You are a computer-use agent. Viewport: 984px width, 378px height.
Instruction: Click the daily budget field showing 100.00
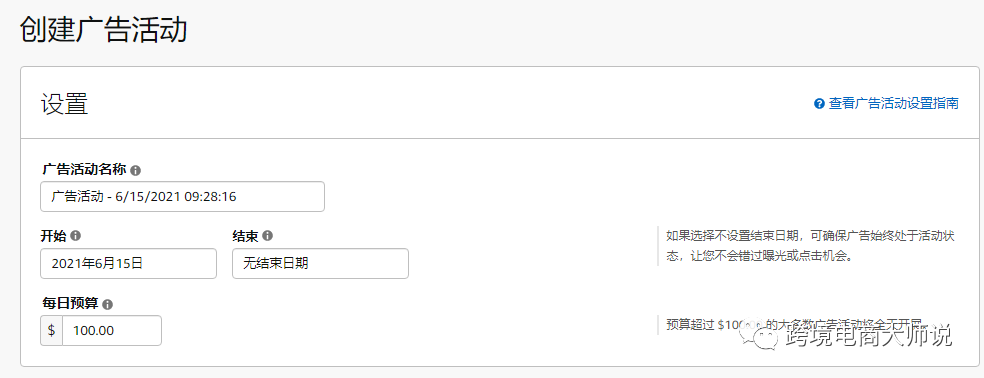point(112,330)
